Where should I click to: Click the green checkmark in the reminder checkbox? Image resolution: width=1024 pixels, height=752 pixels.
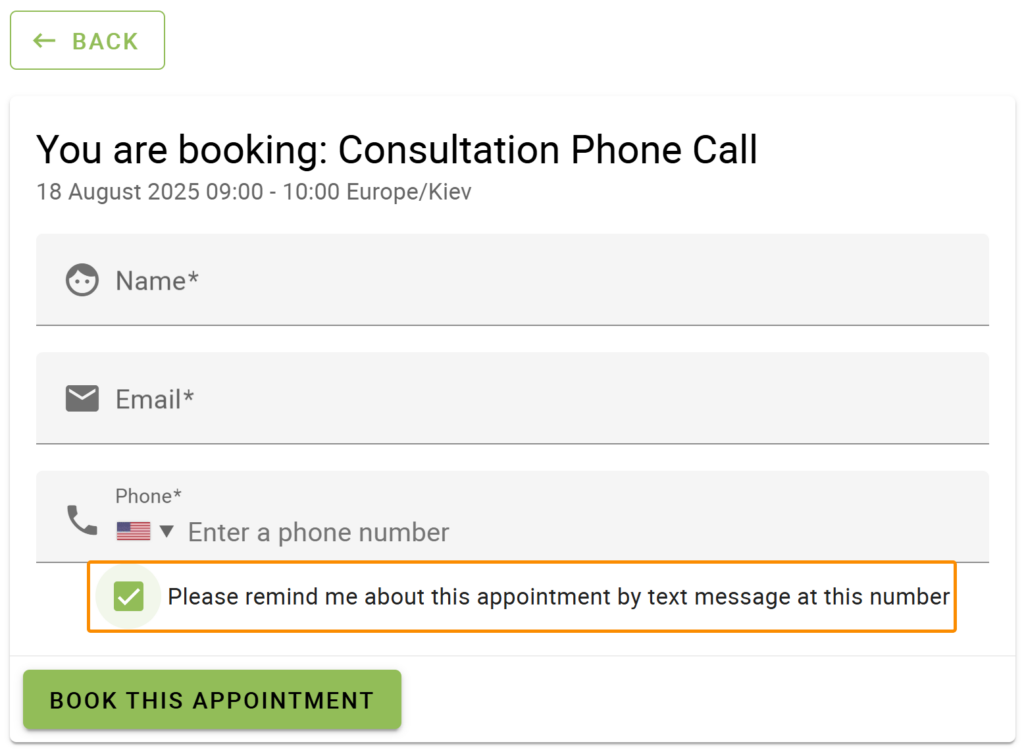128,596
